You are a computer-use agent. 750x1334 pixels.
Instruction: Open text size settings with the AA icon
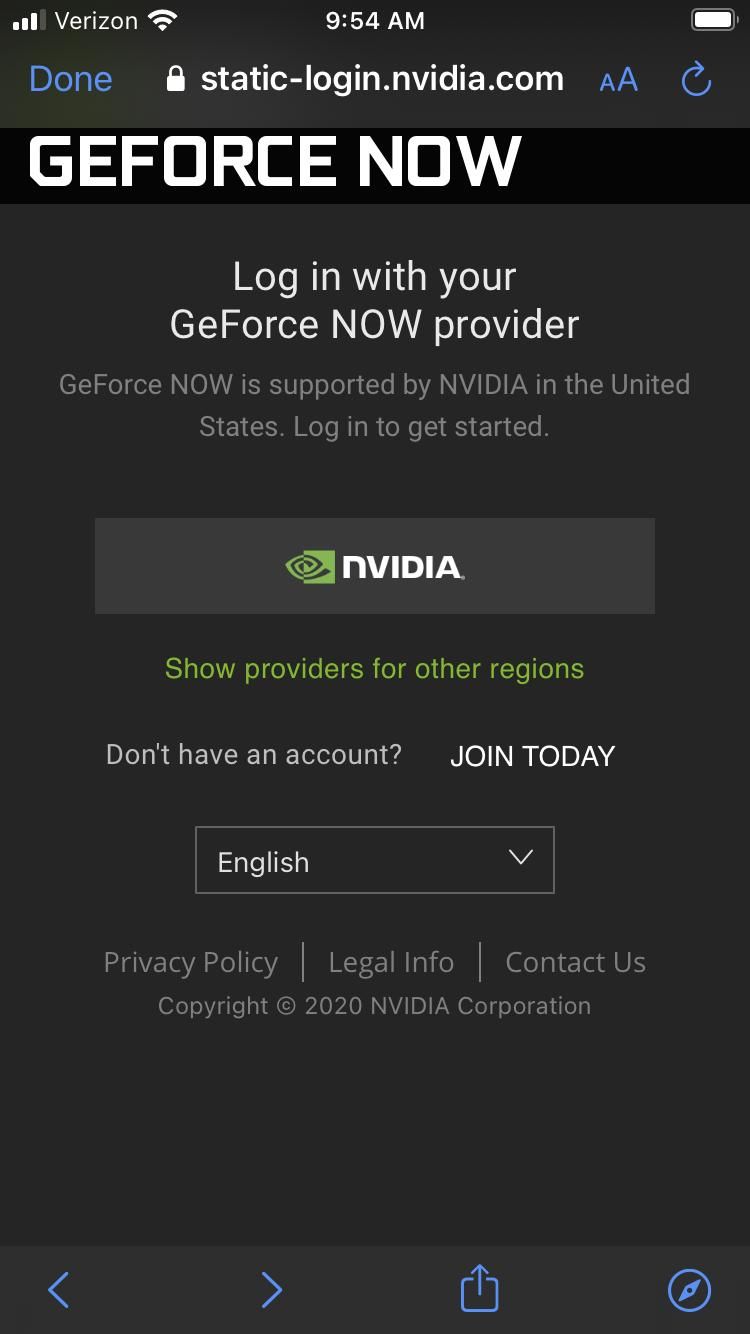pyautogui.click(x=617, y=80)
